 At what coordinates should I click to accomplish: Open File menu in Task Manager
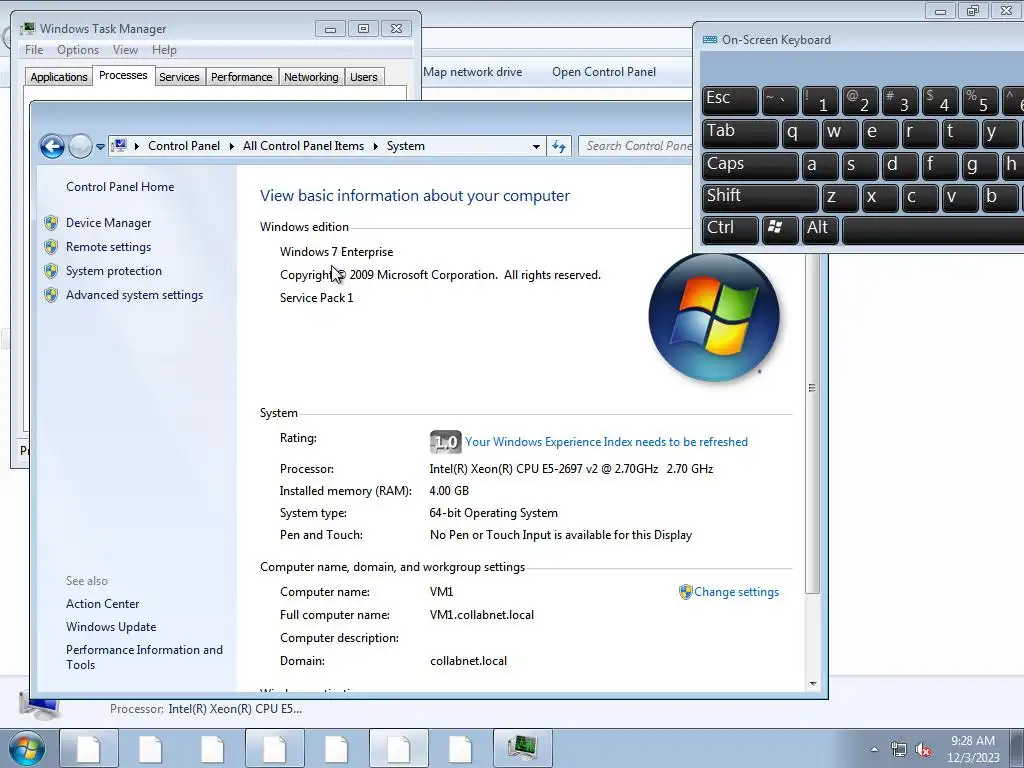34,50
